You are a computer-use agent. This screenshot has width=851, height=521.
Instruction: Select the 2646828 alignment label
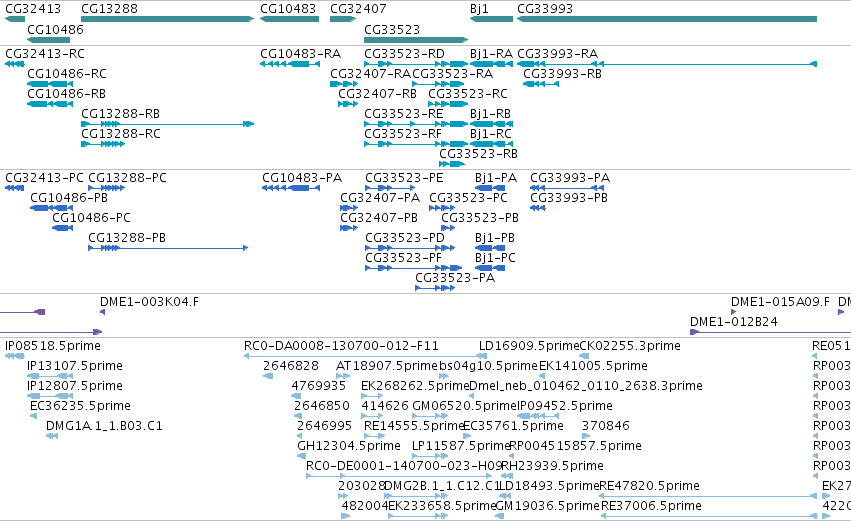291,366
